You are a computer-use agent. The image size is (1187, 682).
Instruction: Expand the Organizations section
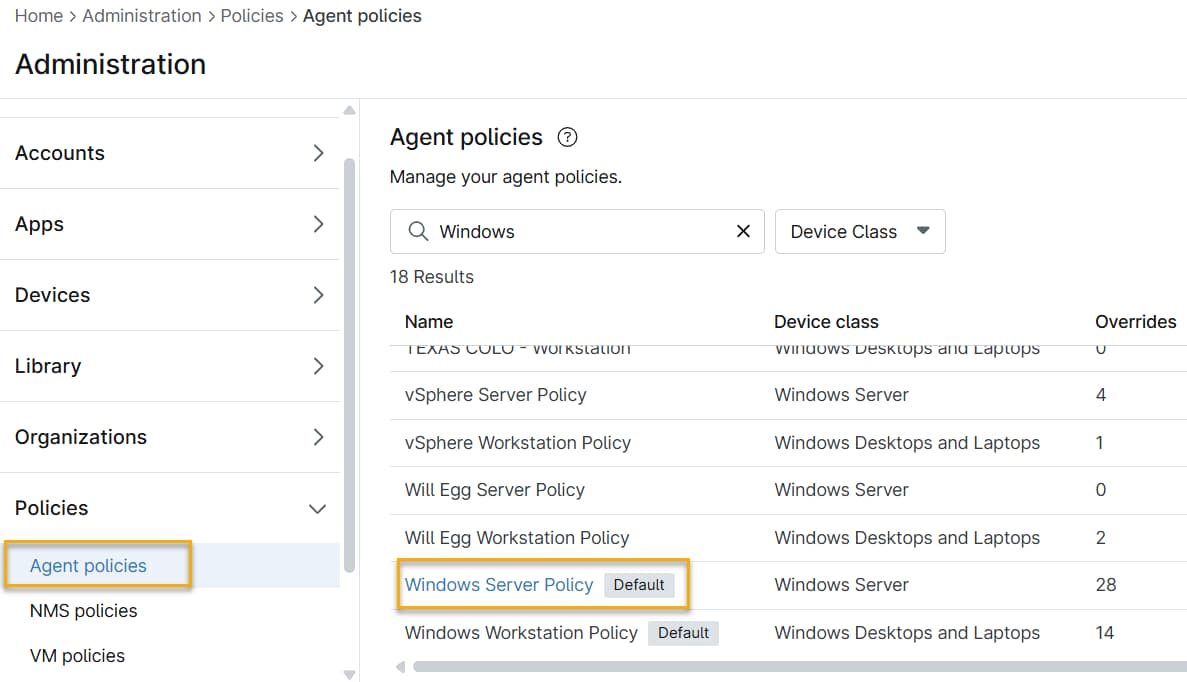(x=170, y=437)
